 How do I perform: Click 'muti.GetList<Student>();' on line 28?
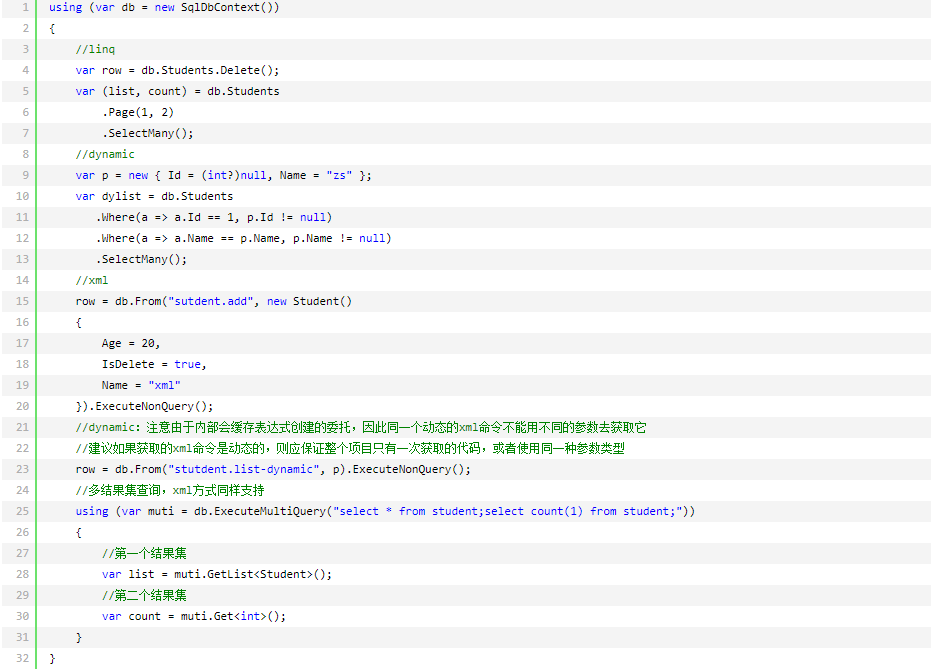pos(253,574)
